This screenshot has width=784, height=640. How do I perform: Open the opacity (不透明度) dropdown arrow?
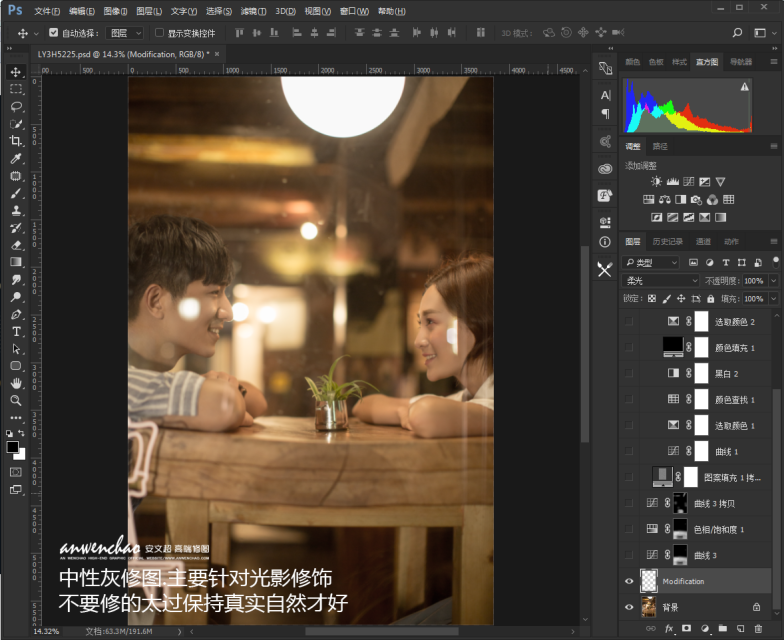click(x=774, y=280)
